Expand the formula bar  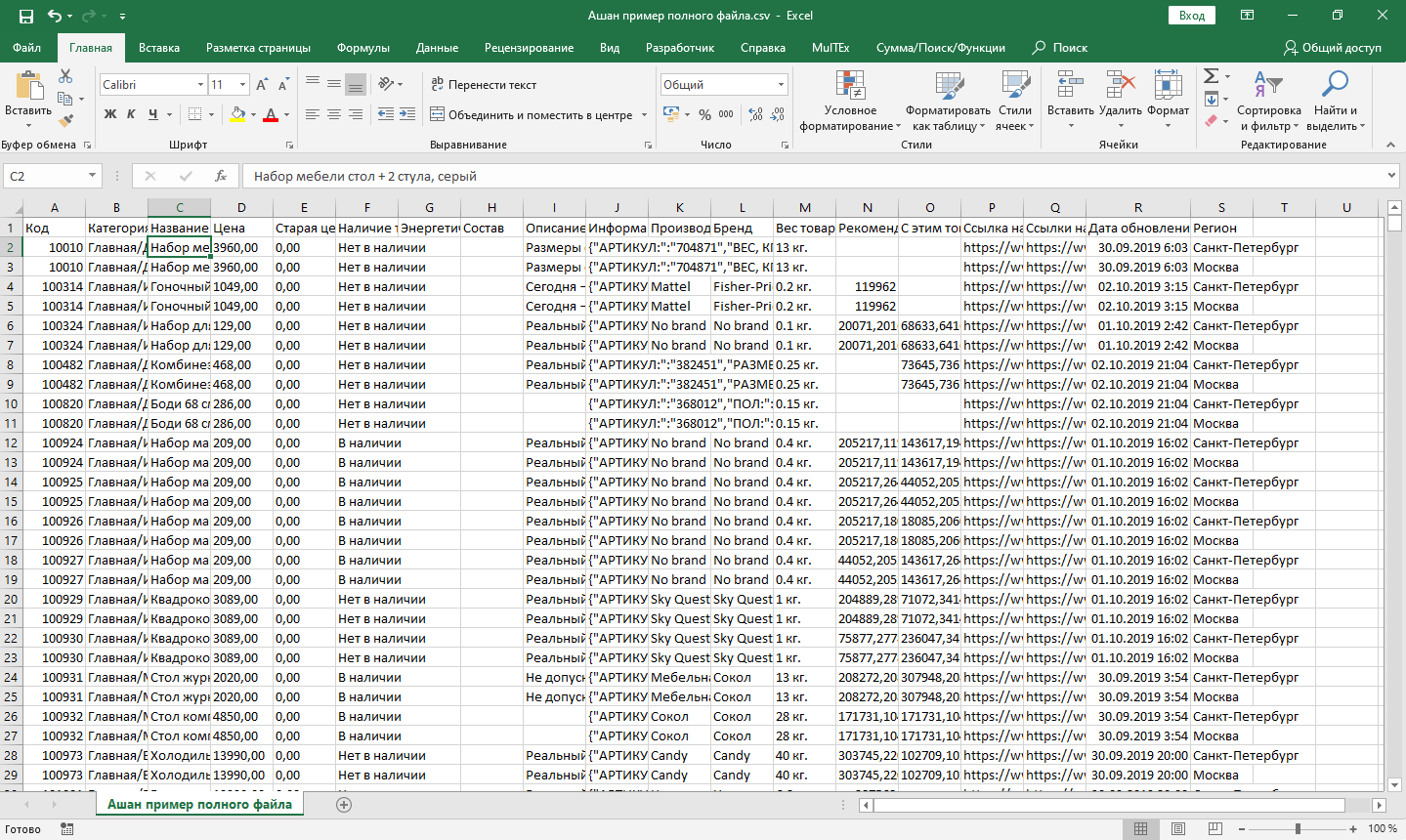coord(1391,176)
